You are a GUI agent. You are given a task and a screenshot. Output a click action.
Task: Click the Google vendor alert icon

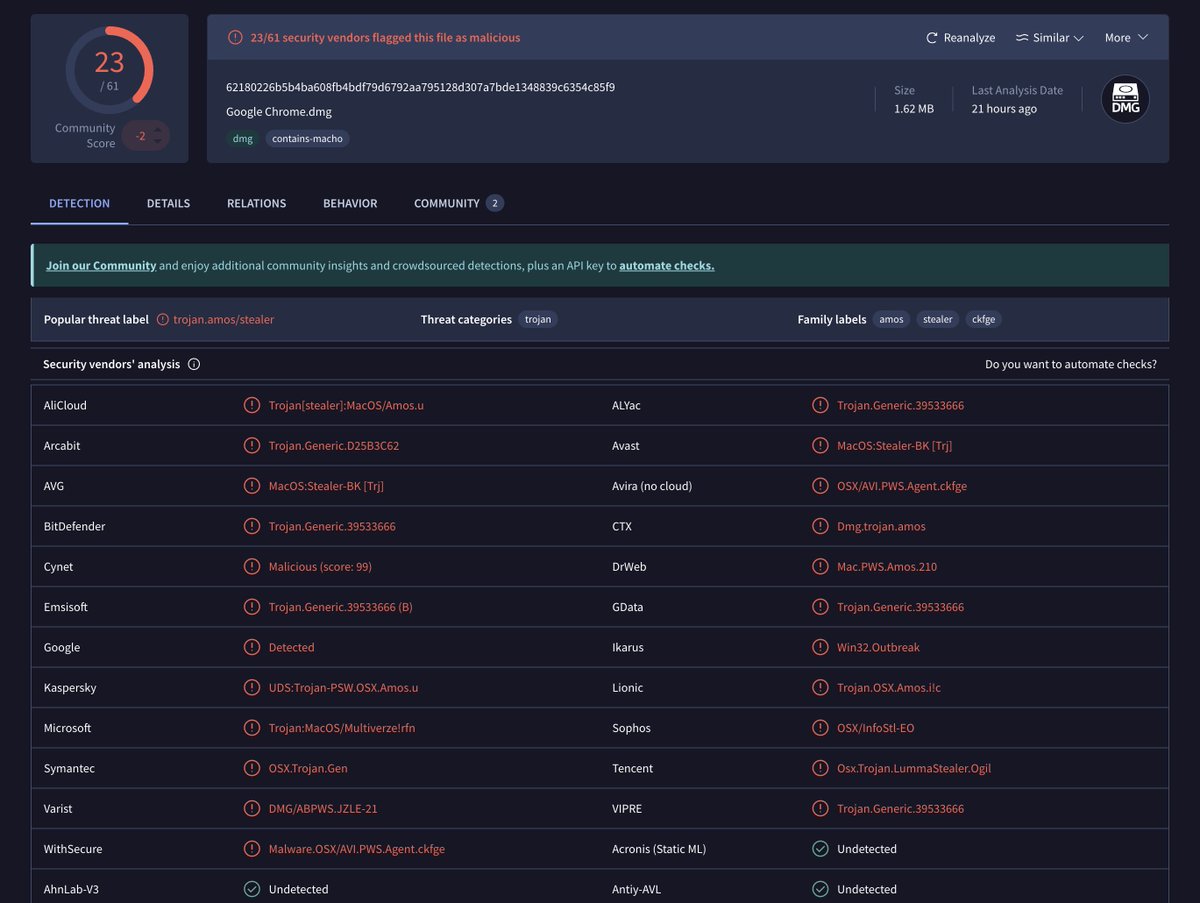pyautogui.click(x=252, y=648)
